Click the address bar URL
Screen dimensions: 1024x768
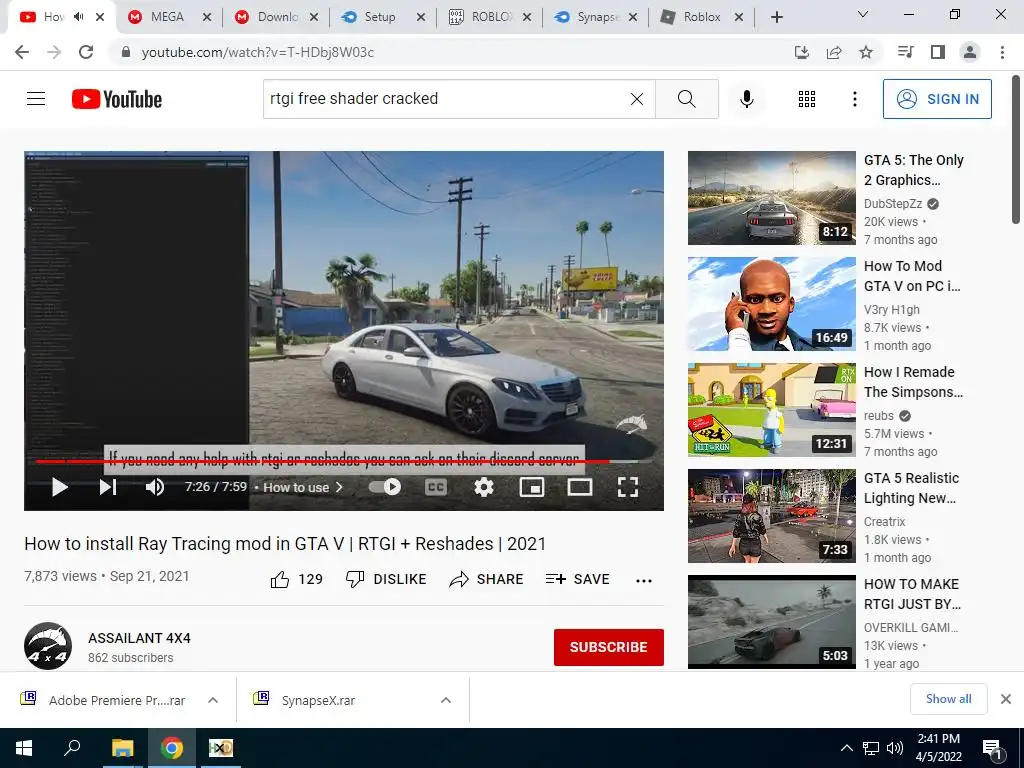[258, 52]
